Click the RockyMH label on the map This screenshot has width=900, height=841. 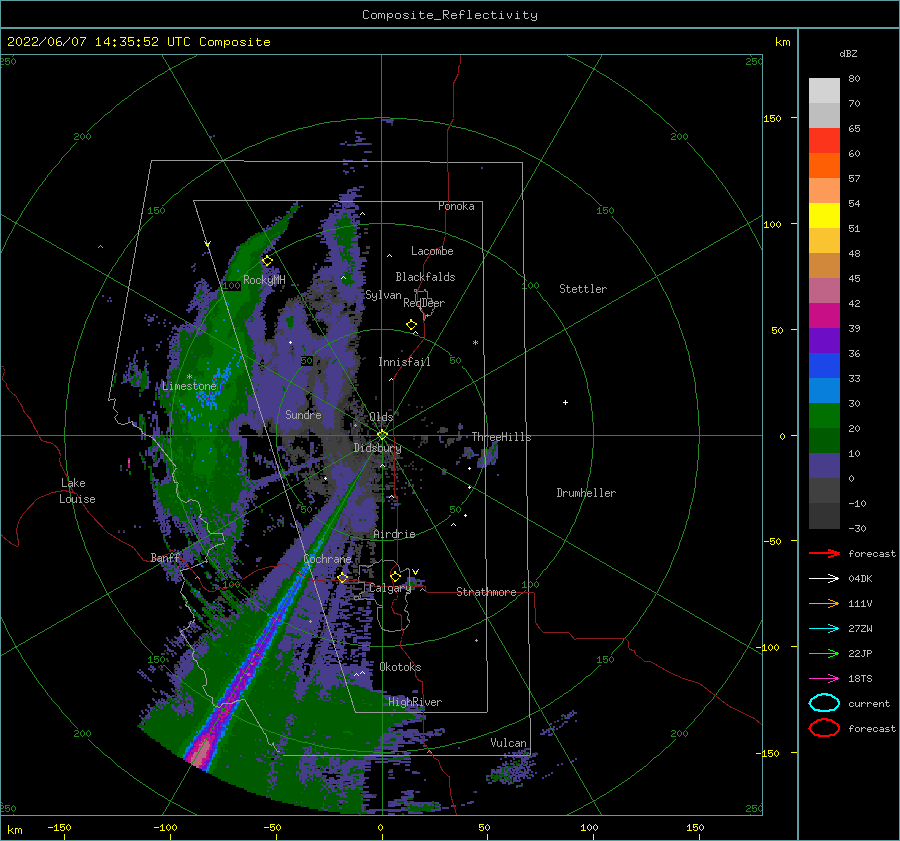coord(264,280)
